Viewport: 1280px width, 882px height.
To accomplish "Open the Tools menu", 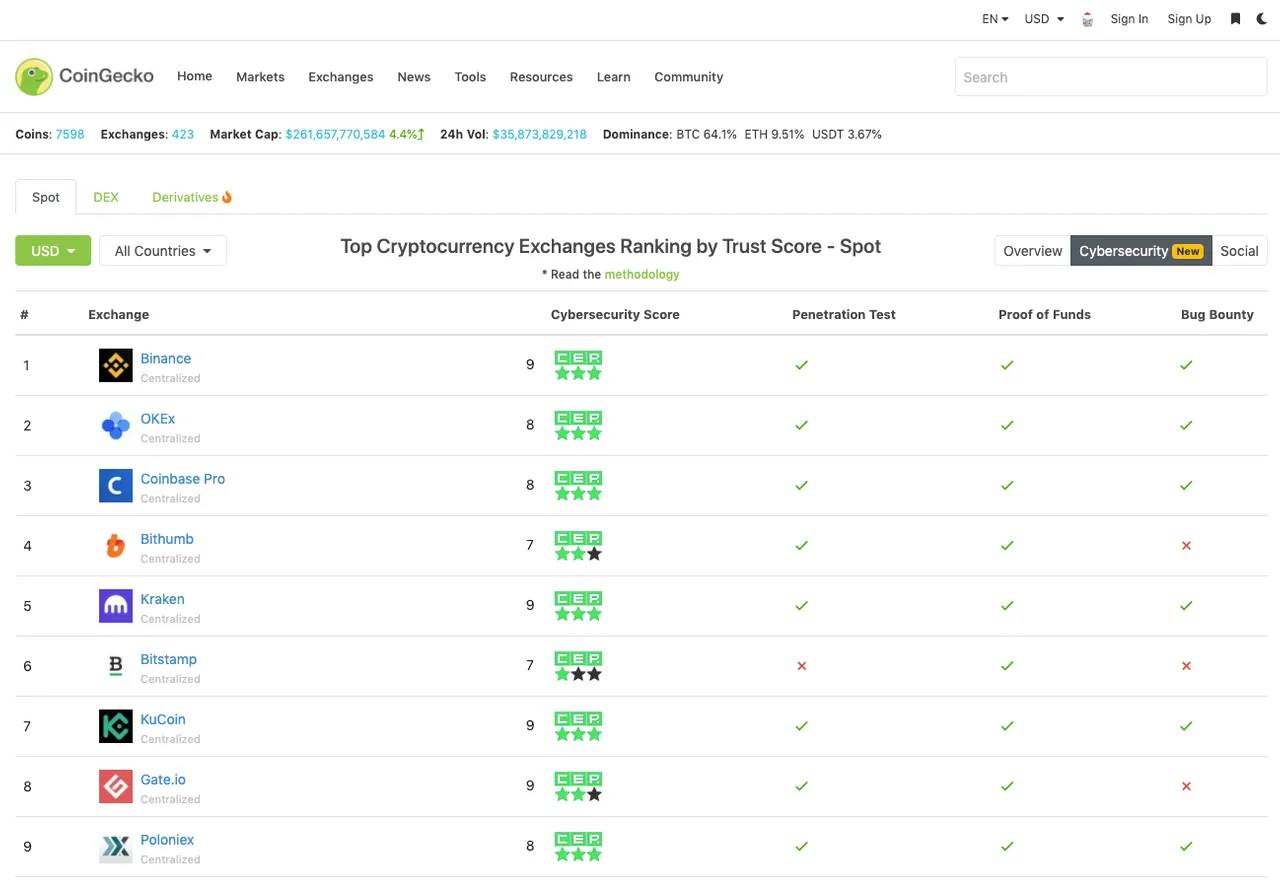I will [470, 77].
